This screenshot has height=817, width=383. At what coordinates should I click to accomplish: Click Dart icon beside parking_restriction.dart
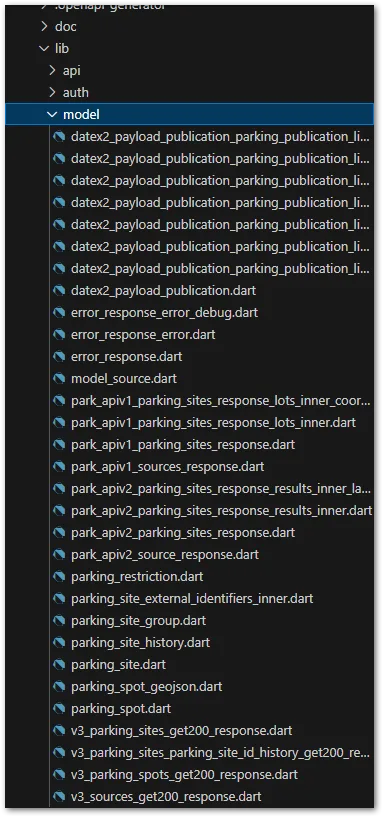point(59,576)
